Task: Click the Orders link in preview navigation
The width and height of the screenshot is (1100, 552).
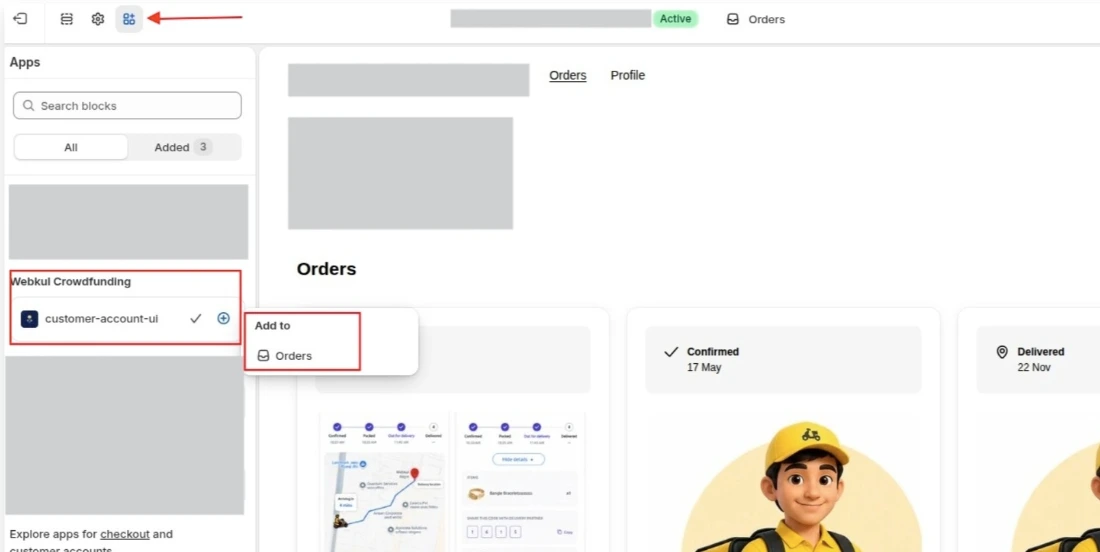Action: [568, 75]
